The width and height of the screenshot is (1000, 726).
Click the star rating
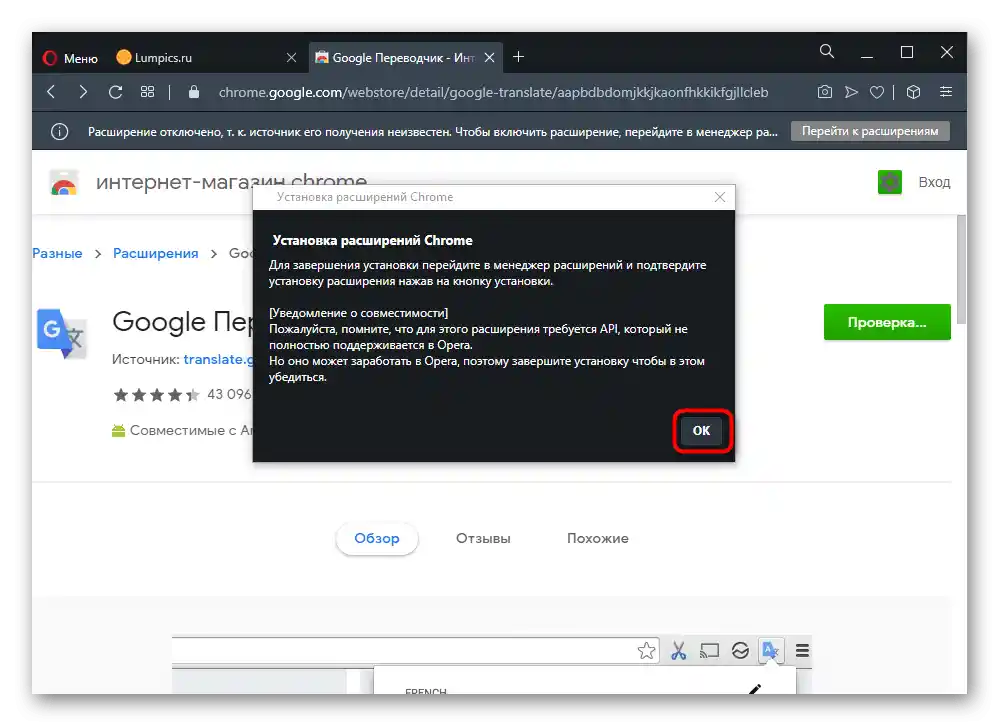click(x=156, y=395)
